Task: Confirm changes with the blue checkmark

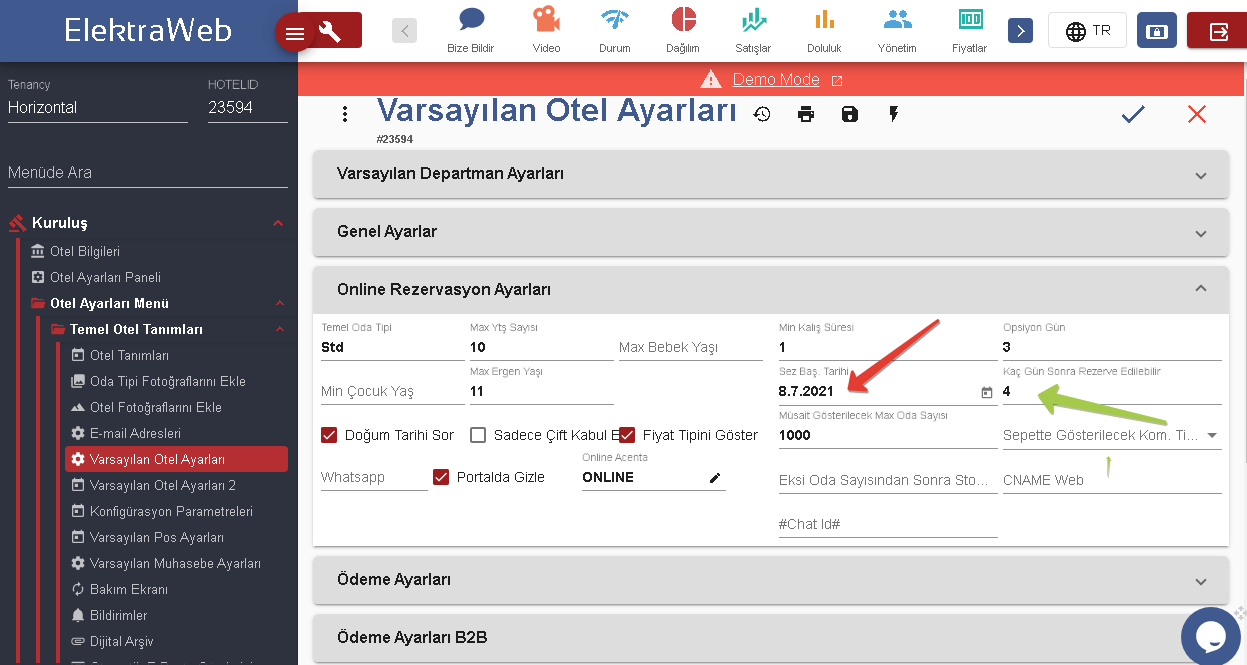Action: (x=1132, y=114)
